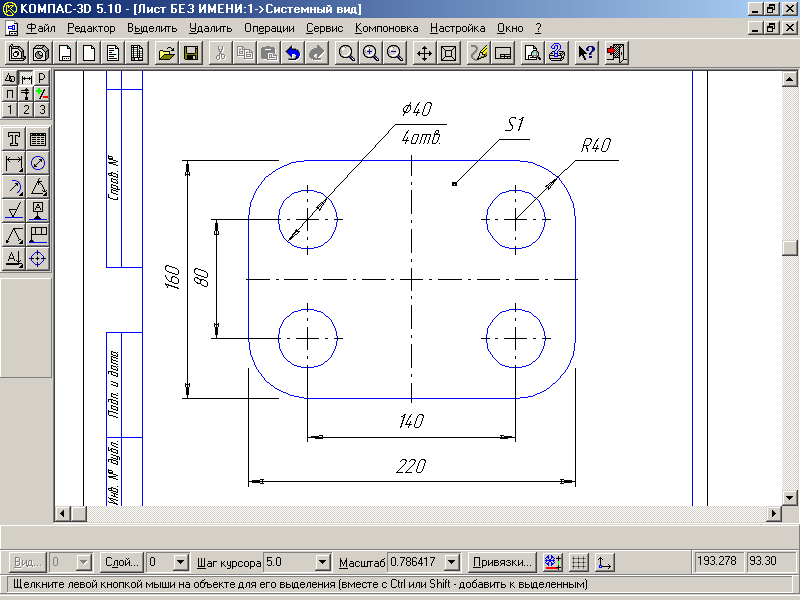Click vertical scrollbar down arrow
Screen dimensions: 800x600
click(789, 497)
